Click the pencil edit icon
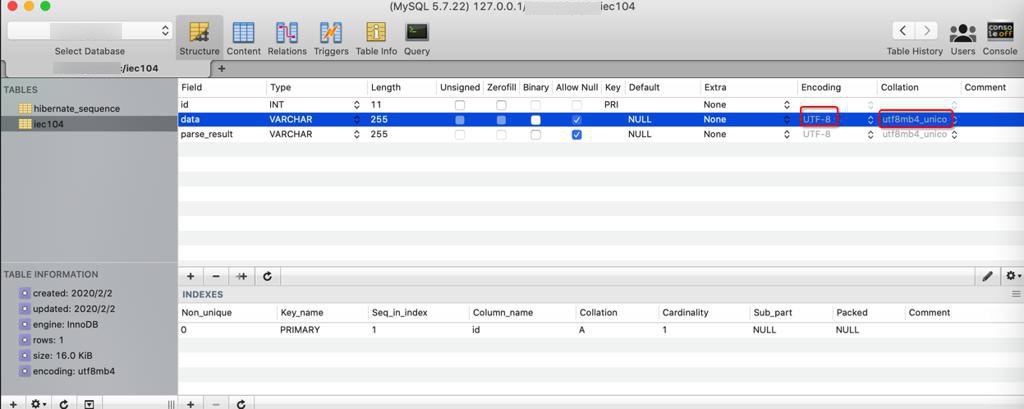 [x=987, y=276]
